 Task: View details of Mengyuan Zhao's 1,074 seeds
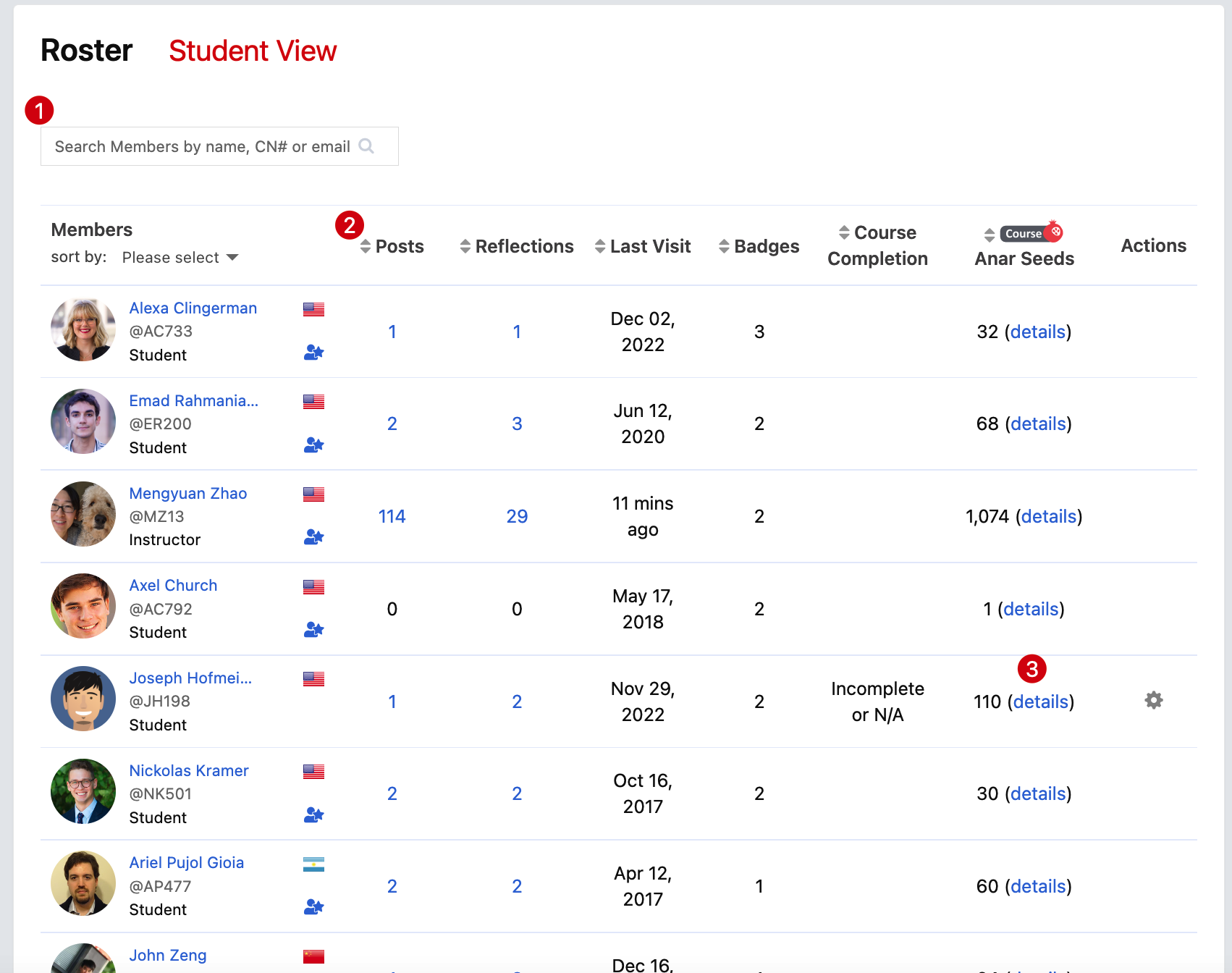[x=1049, y=516]
